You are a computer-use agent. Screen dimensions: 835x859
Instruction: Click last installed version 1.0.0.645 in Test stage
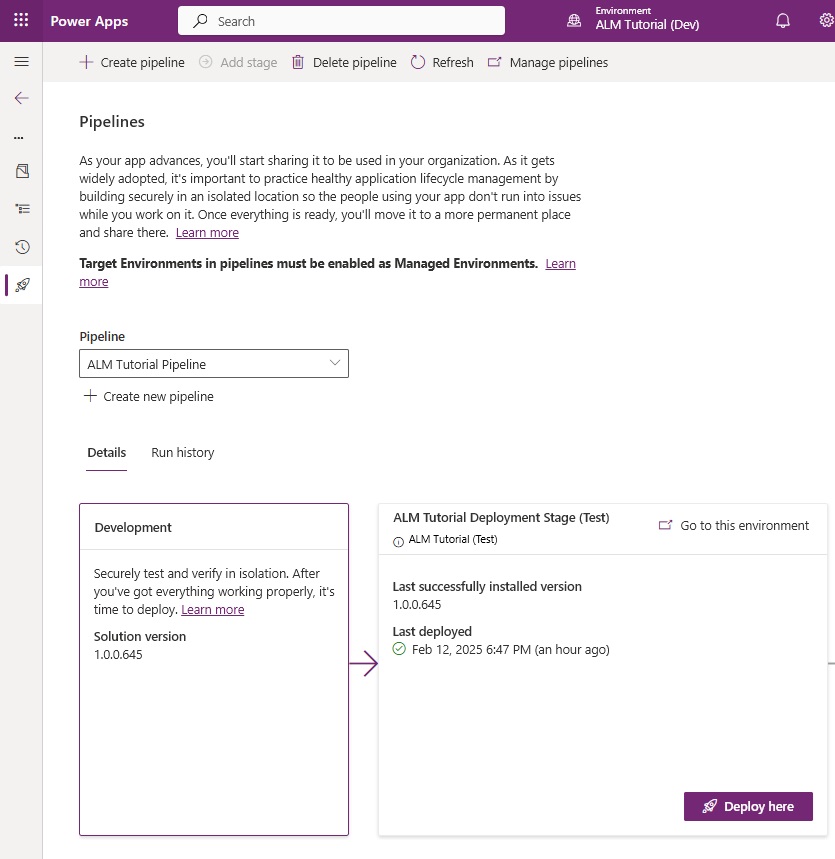[x=417, y=605]
